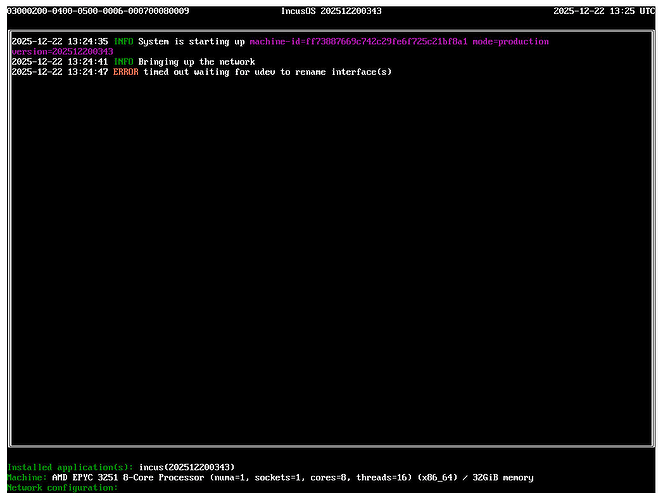The width and height of the screenshot is (663, 500).
Task: Select the IncusOS 202512200343 title text
Action: pyautogui.click(x=330, y=11)
